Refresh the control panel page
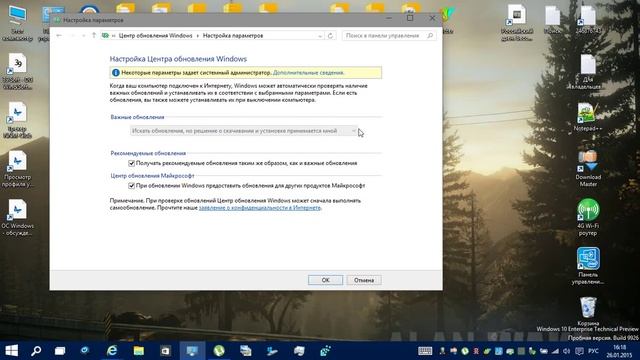 [330, 36]
